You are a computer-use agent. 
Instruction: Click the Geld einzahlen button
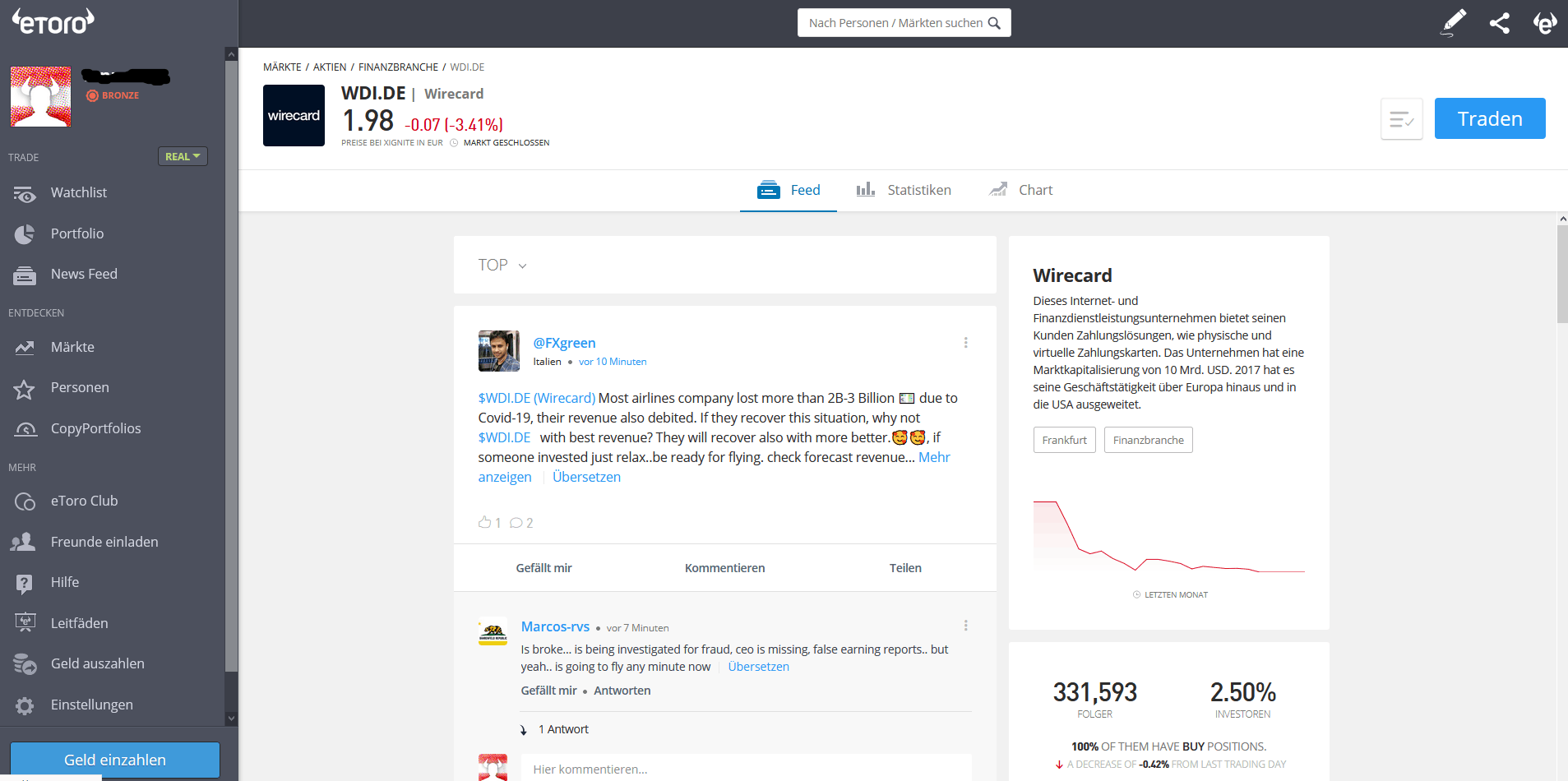click(x=115, y=760)
